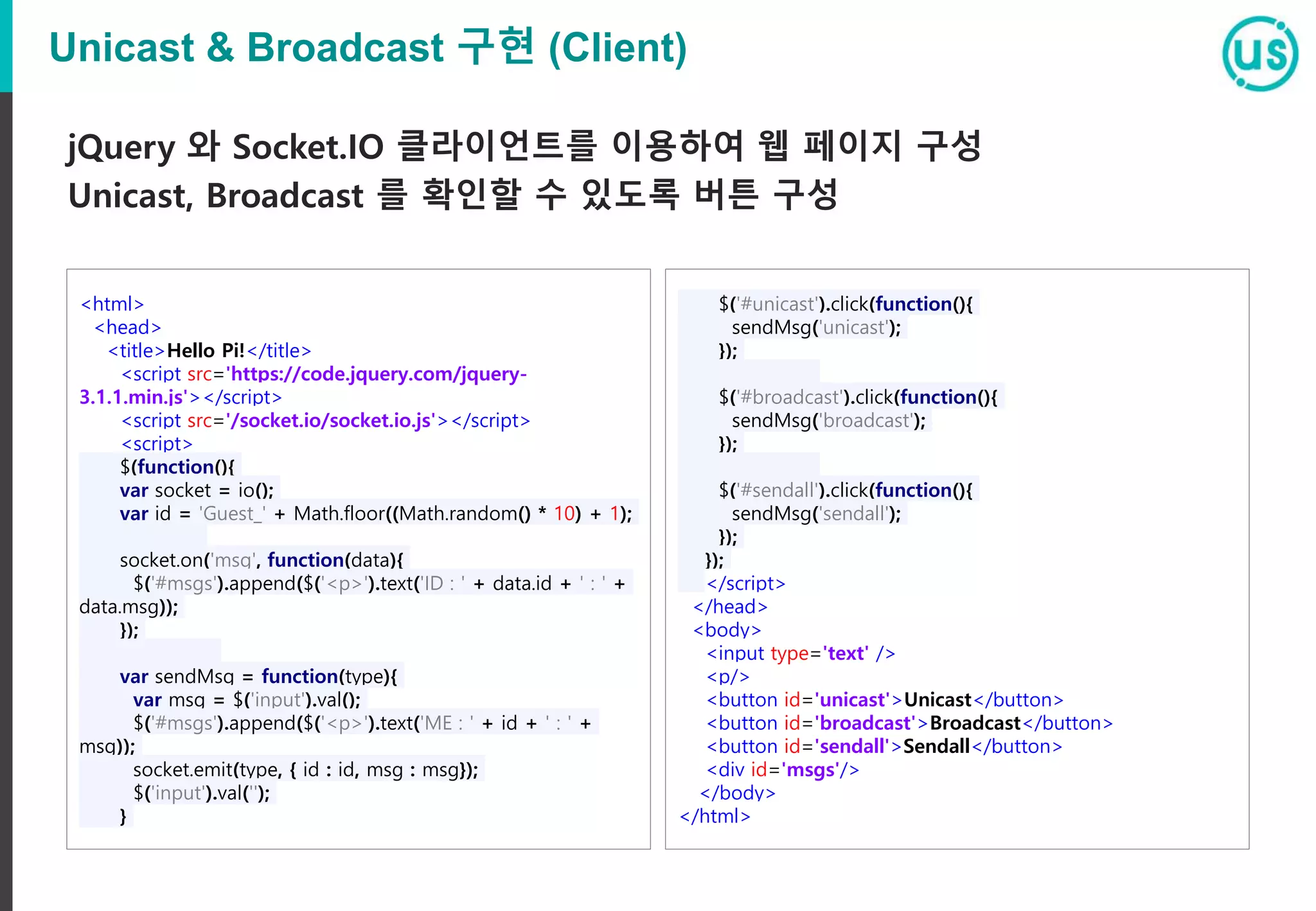
Task: Click the line 'data.msg));'
Action: point(129,606)
